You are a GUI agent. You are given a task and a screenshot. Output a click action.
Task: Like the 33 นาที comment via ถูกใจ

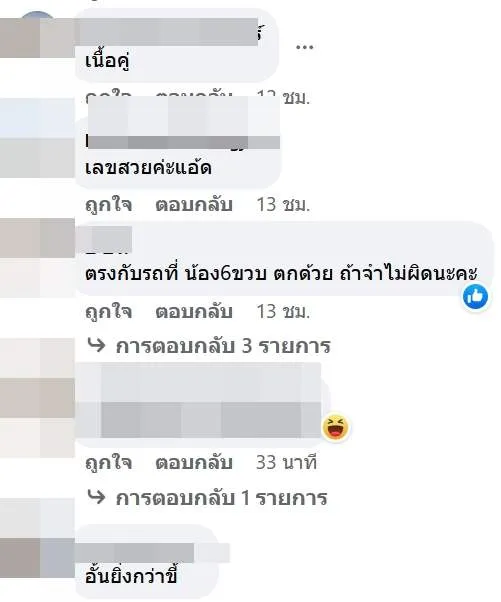tap(109, 462)
